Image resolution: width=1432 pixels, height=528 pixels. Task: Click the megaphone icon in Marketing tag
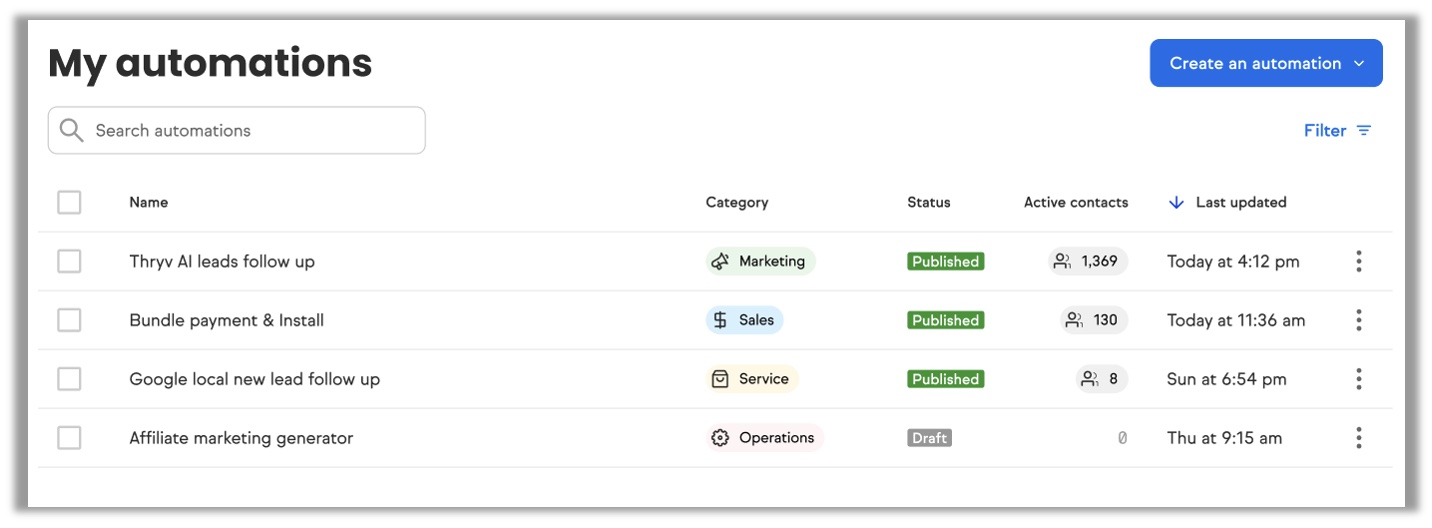[720, 262]
